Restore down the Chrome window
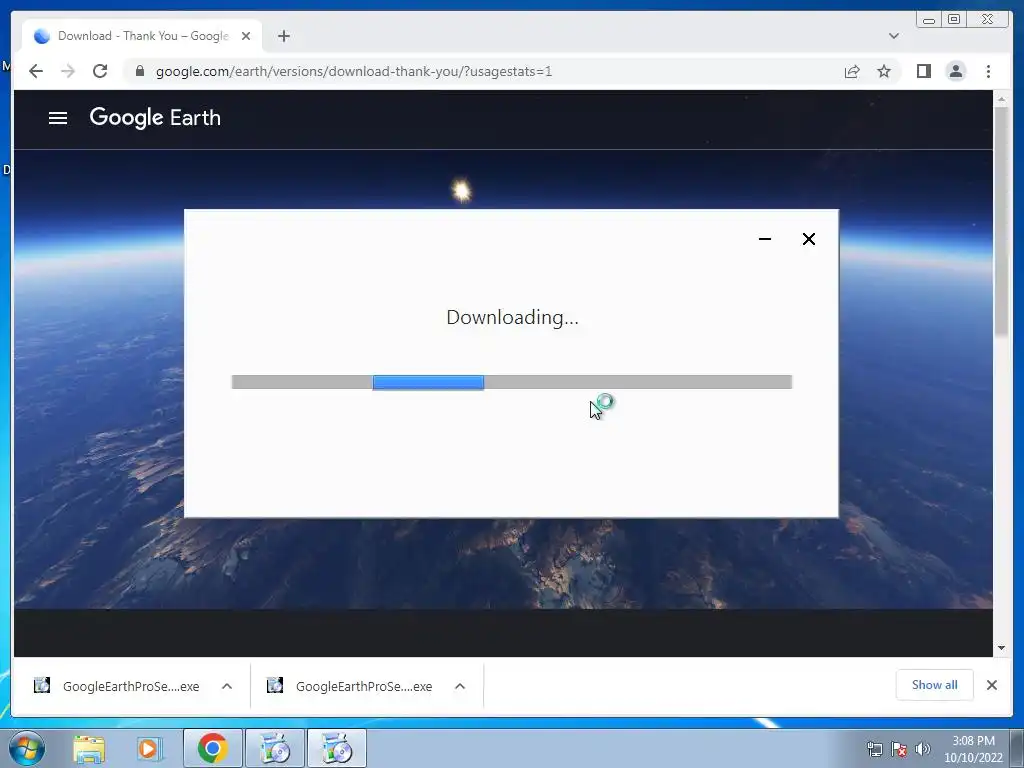 [954, 20]
